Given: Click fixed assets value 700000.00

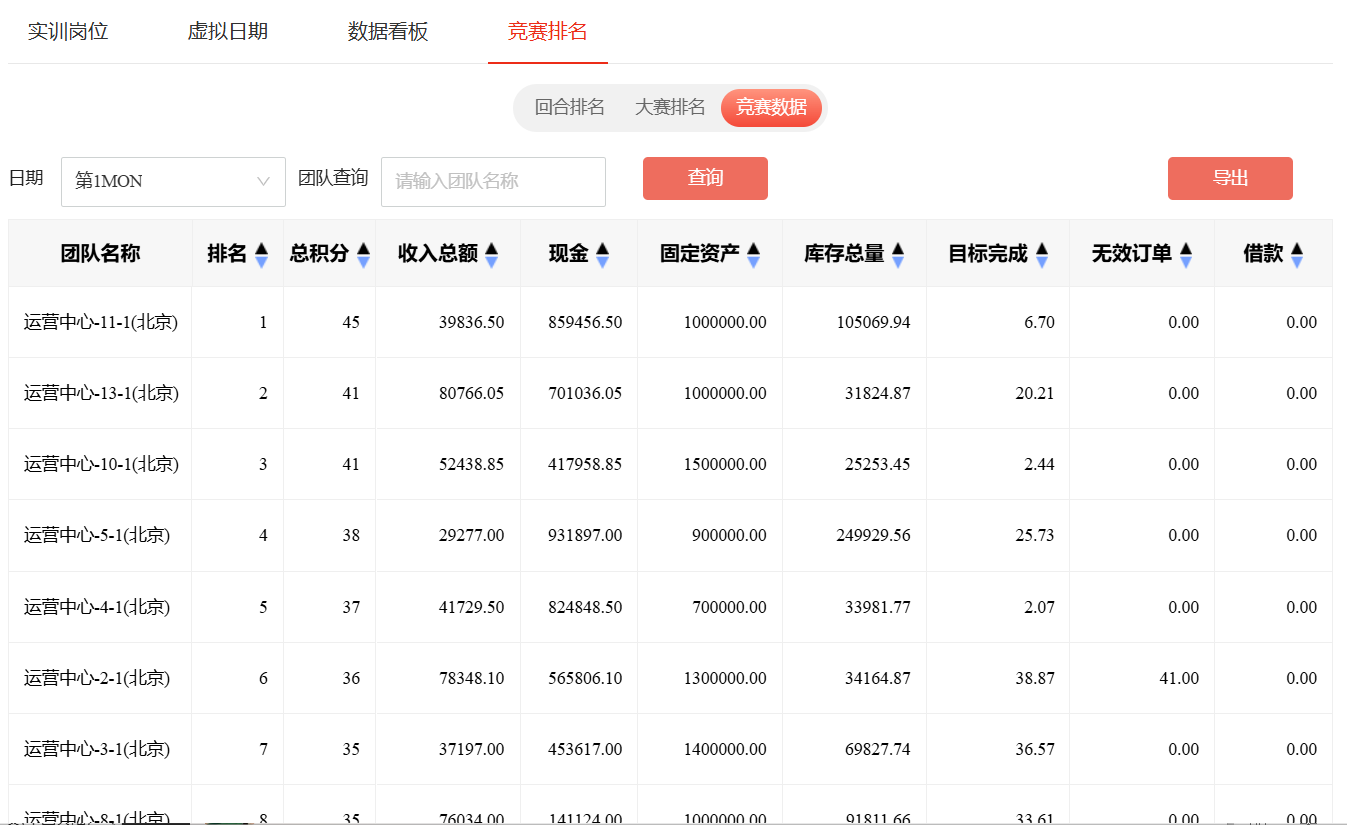Looking at the screenshot, I should click(x=729, y=607).
